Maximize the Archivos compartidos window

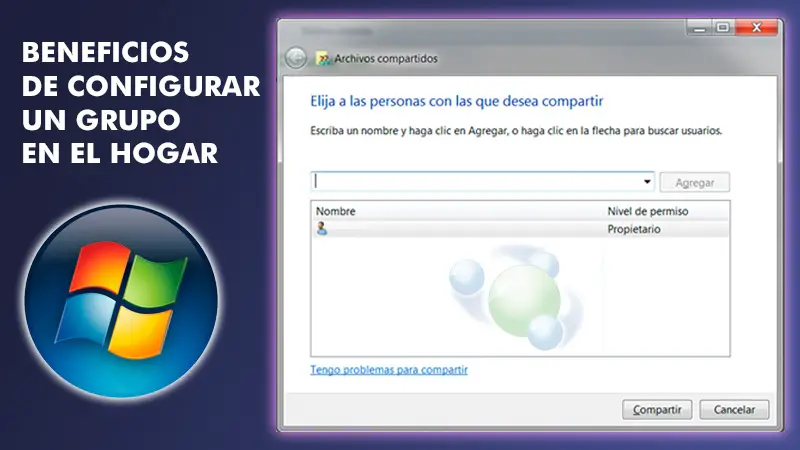click(x=723, y=28)
